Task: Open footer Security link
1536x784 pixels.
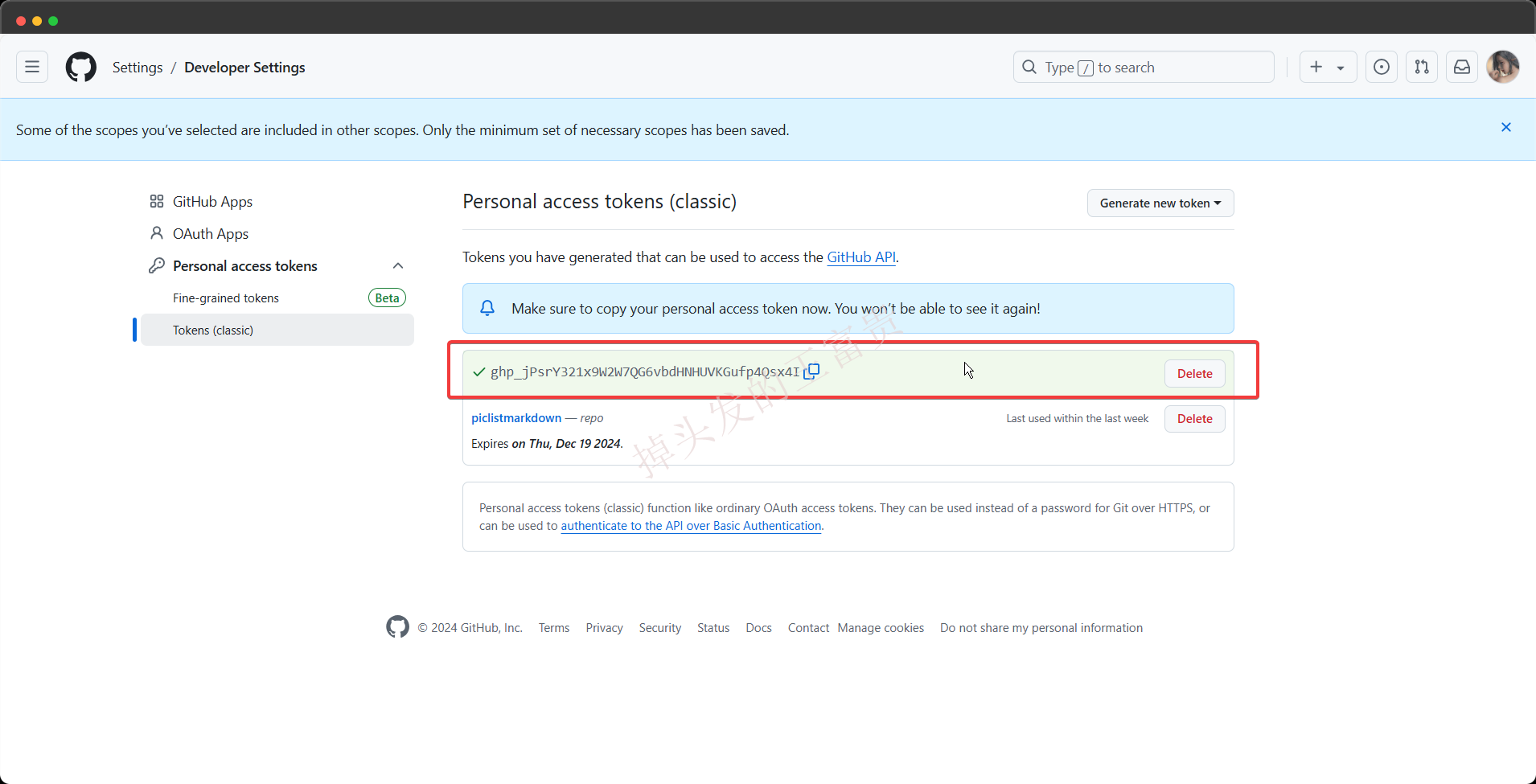Action: pyautogui.click(x=660, y=628)
